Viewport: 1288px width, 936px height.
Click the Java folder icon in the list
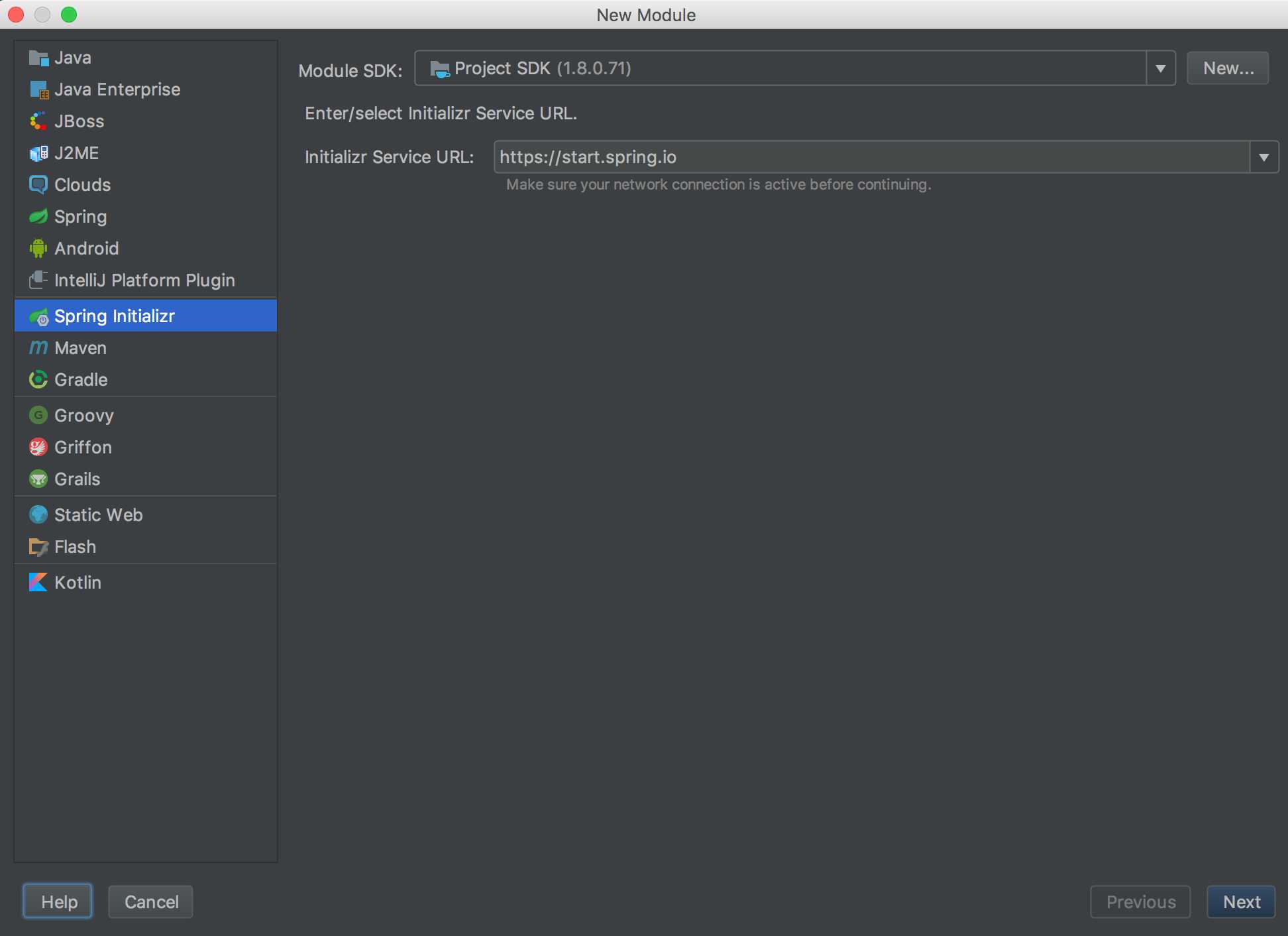pos(38,58)
